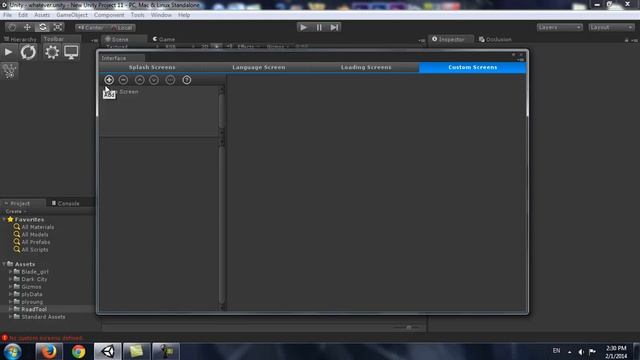Select the Custom Screens tab

[473, 67]
